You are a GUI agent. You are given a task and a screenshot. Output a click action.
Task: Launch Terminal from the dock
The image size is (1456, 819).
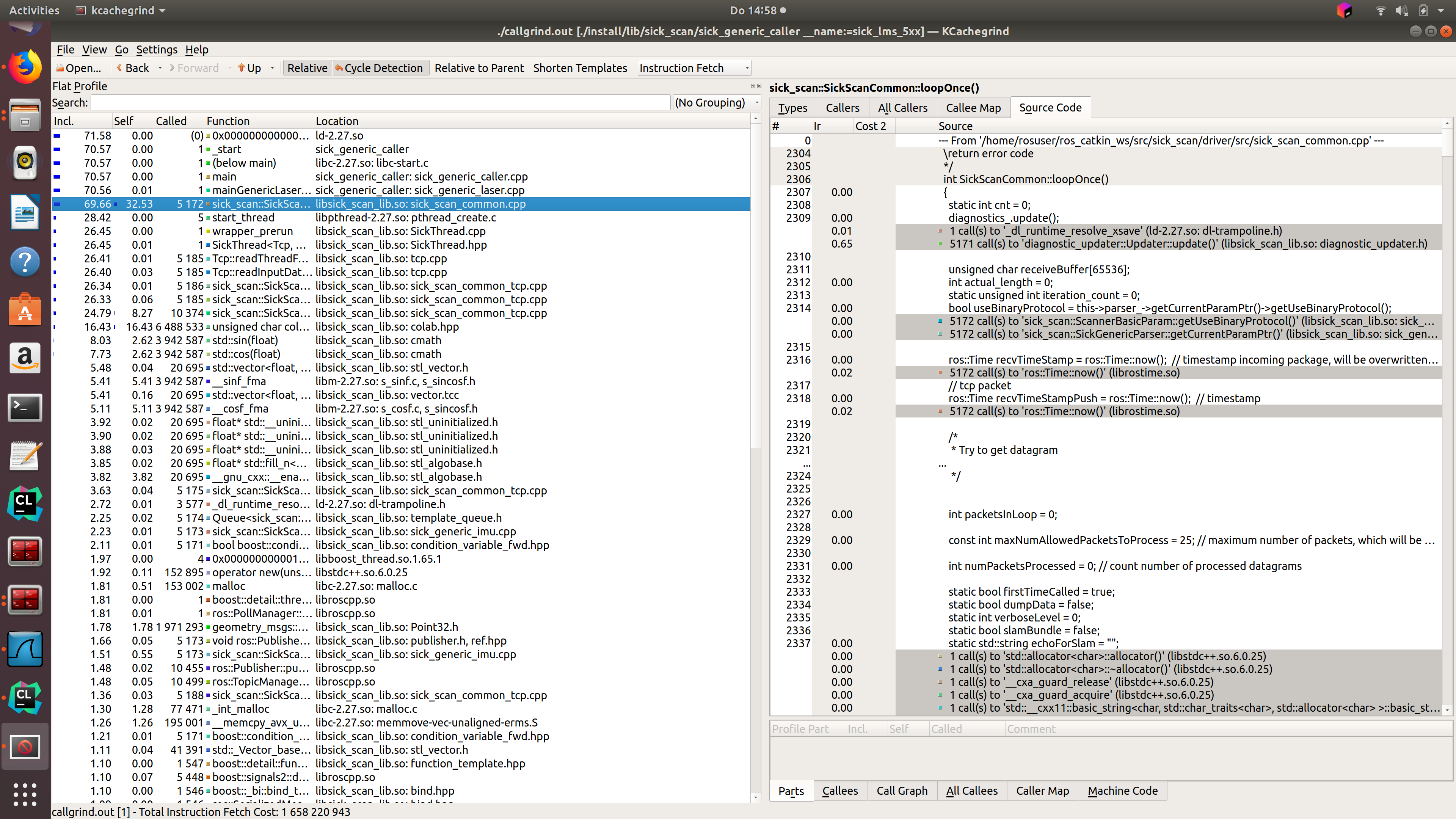25,408
